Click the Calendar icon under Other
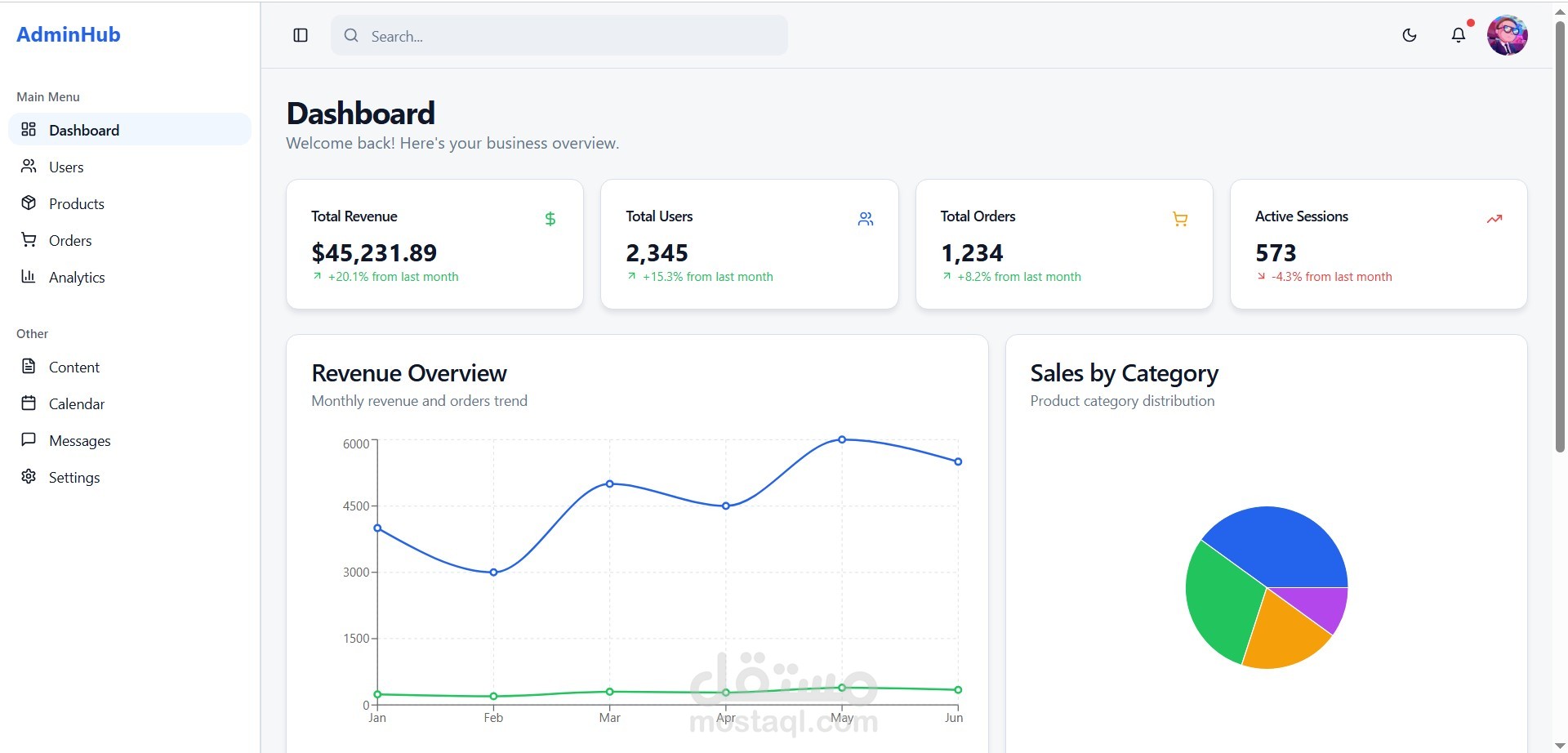This screenshot has height=753, width=1568. click(x=29, y=403)
